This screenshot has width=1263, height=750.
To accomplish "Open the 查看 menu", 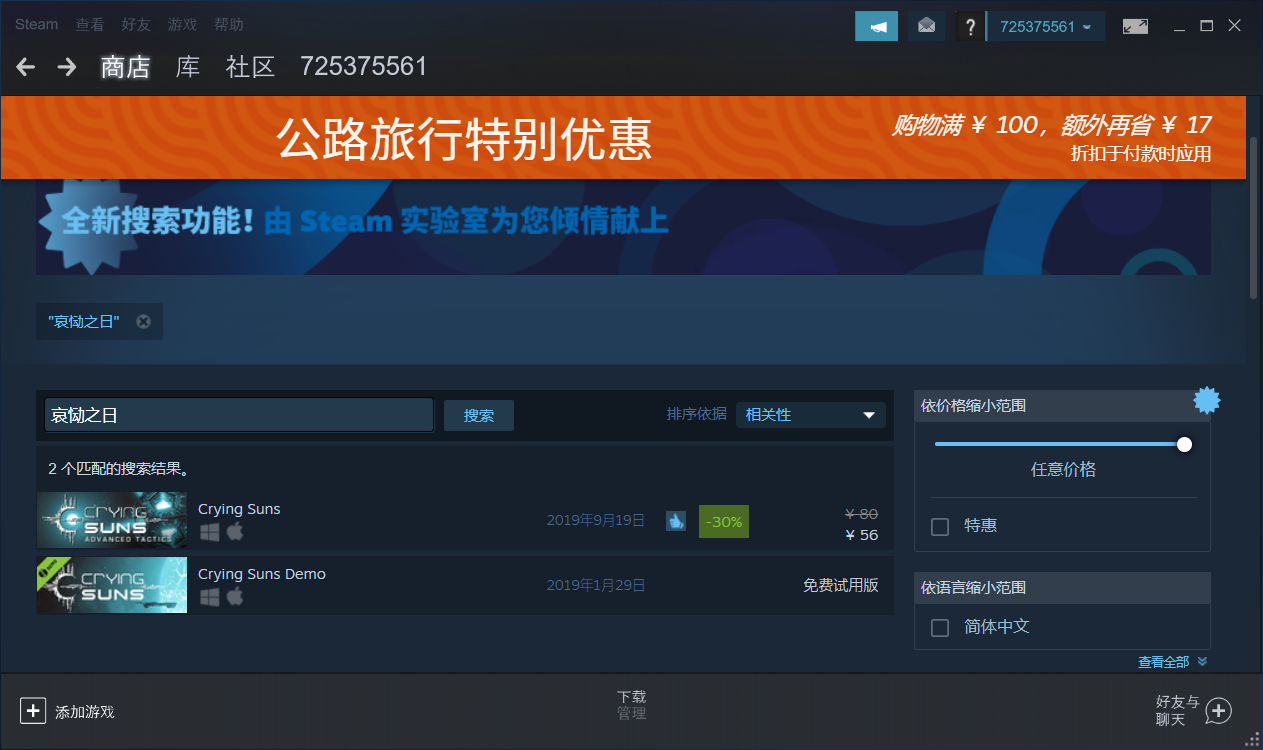I will pyautogui.click(x=90, y=24).
